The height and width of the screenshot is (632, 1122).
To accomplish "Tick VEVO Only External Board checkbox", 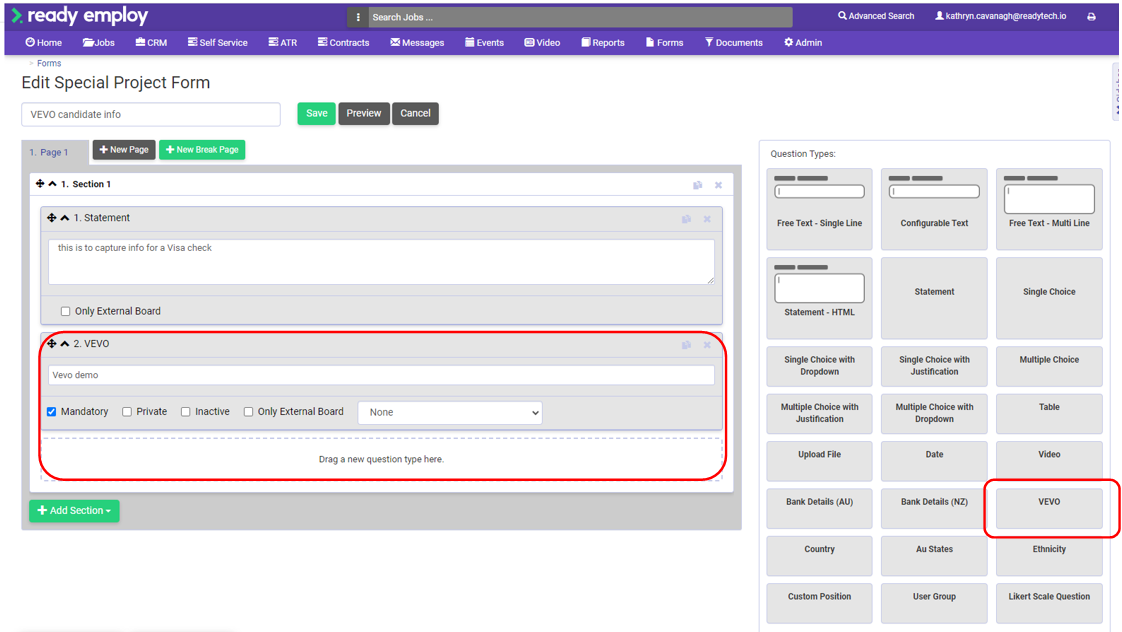I will click(x=248, y=412).
